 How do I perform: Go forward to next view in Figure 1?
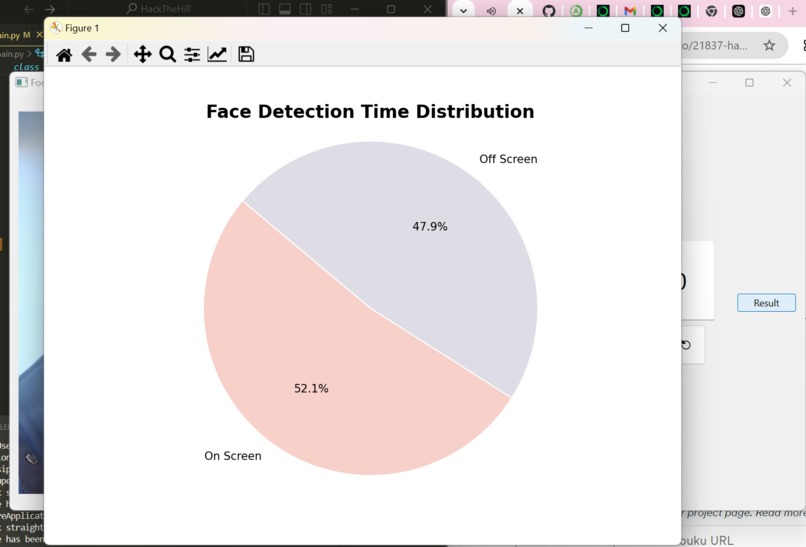113,54
